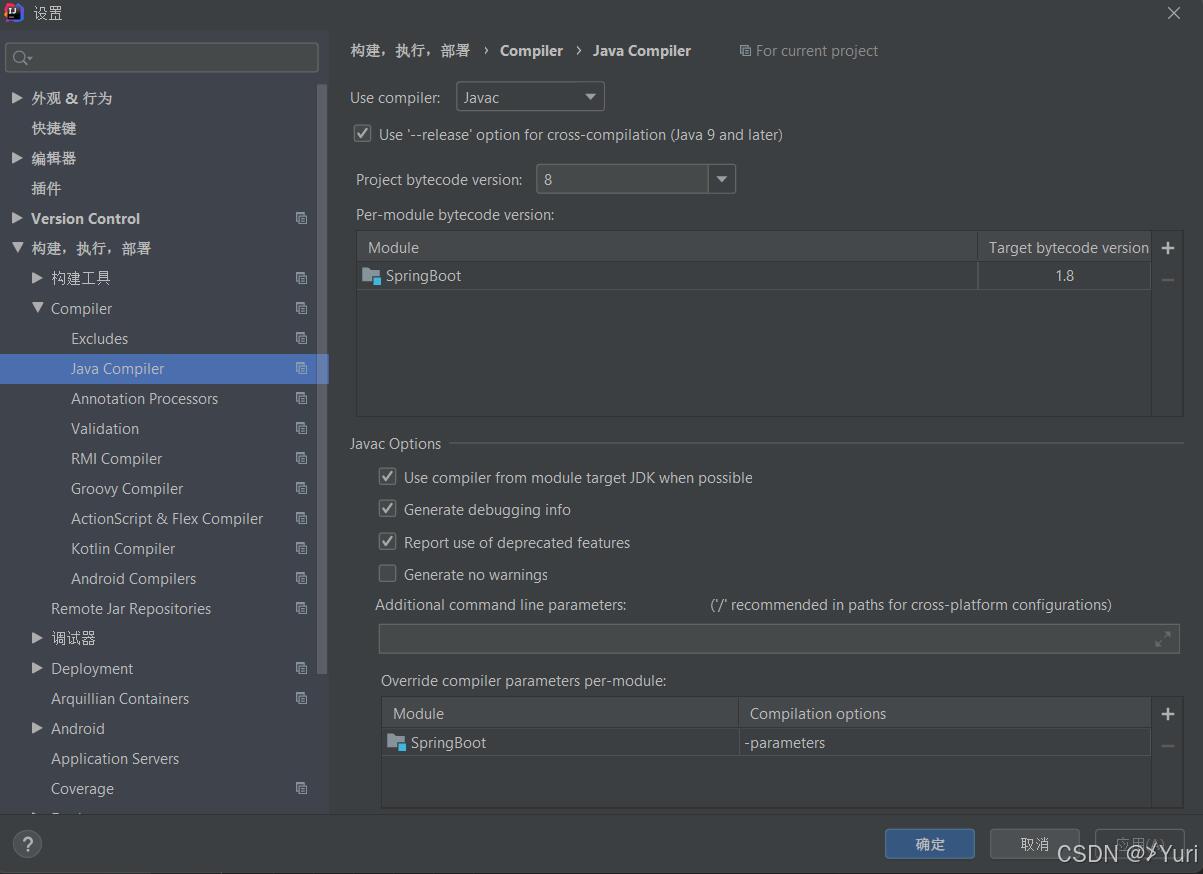Viewport: 1203px width, 874px height.
Task: Click the help question mark icon
Action: click(27, 844)
